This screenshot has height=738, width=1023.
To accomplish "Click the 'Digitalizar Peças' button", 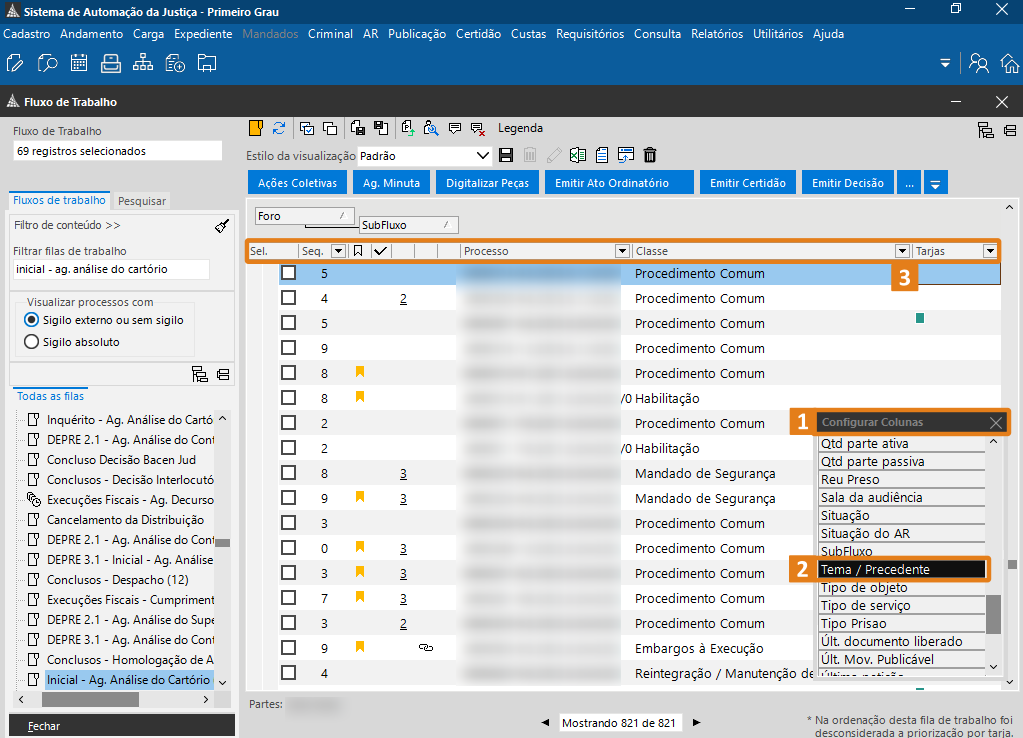I will click(x=487, y=183).
